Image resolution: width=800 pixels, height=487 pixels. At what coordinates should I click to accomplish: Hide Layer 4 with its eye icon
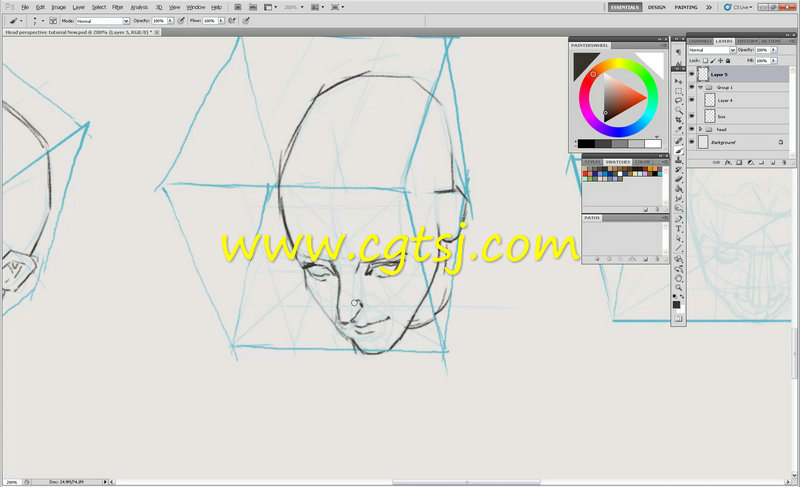(x=692, y=100)
